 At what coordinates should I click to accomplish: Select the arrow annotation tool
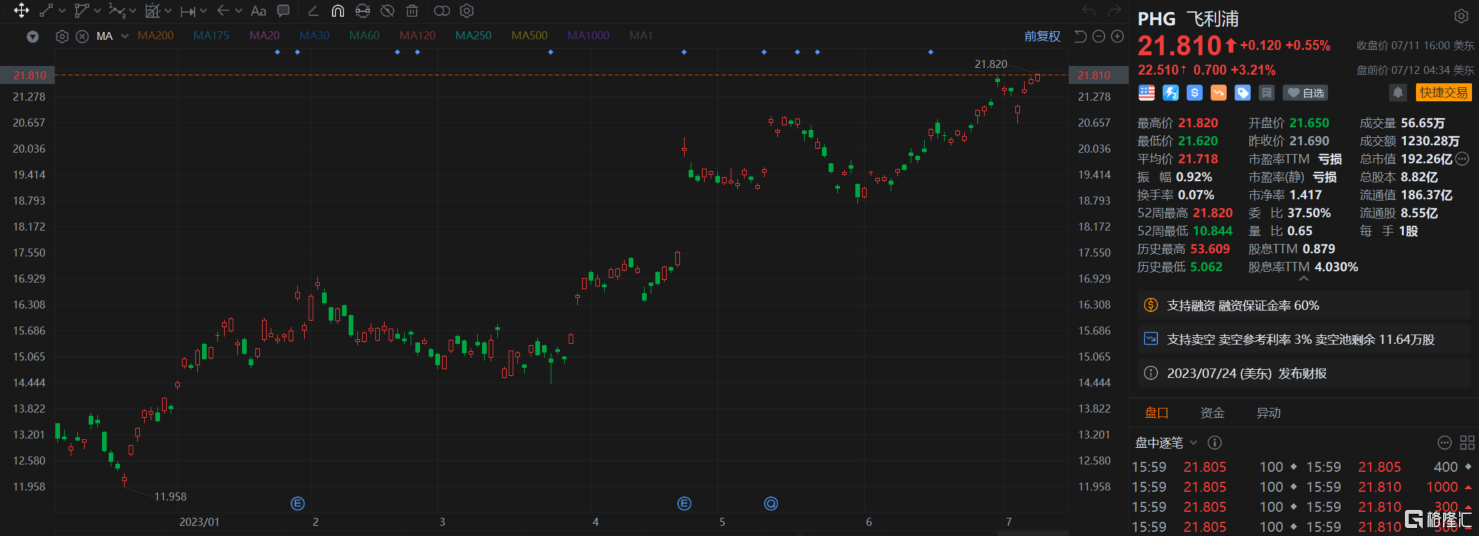[x=223, y=11]
